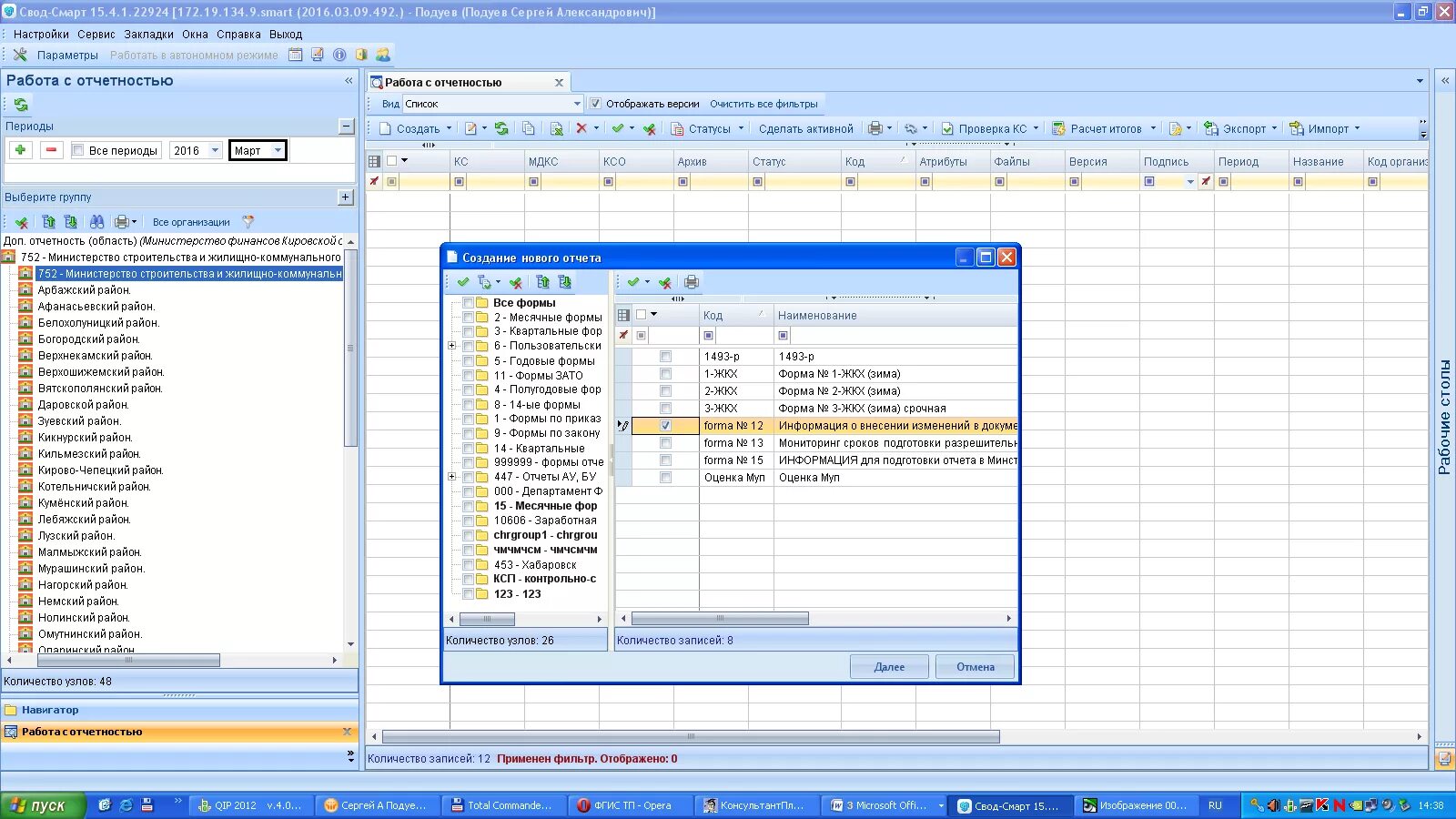Expand 447 - Отчеты АУ, БУ node
1456x819 pixels.
tap(451, 476)
